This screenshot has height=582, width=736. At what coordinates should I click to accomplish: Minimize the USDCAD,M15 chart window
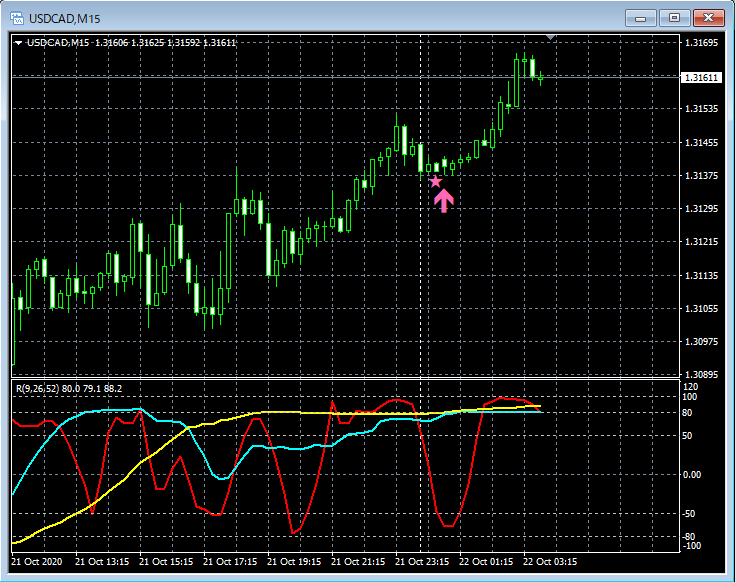[x=641, y=18]
